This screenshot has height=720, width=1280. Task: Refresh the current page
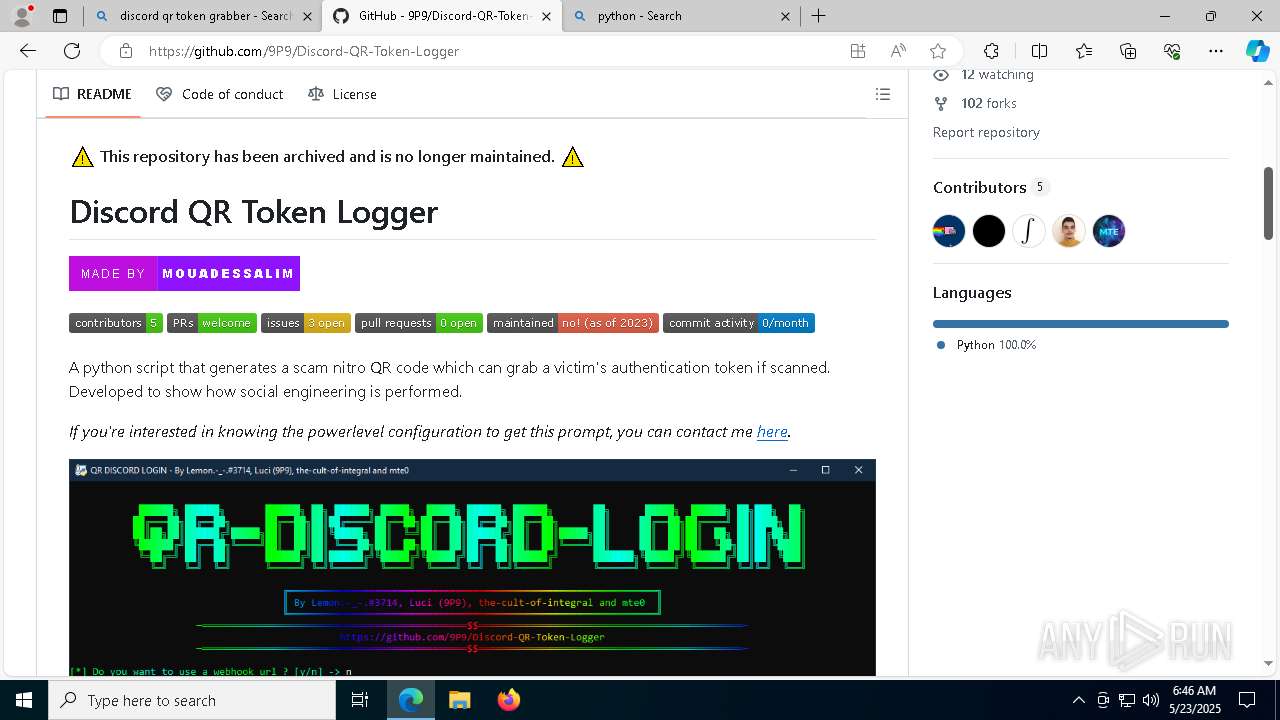[72, 51]
